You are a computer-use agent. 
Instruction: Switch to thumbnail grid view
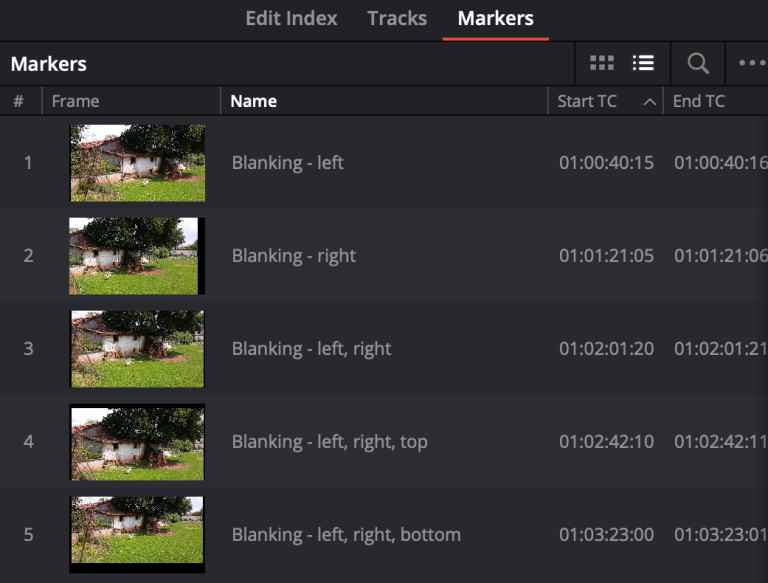tap(601, 63)
